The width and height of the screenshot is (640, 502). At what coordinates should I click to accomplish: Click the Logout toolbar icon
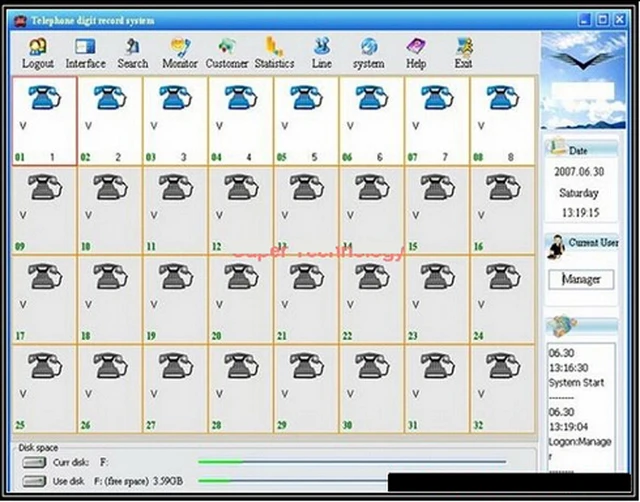point(38,47)
